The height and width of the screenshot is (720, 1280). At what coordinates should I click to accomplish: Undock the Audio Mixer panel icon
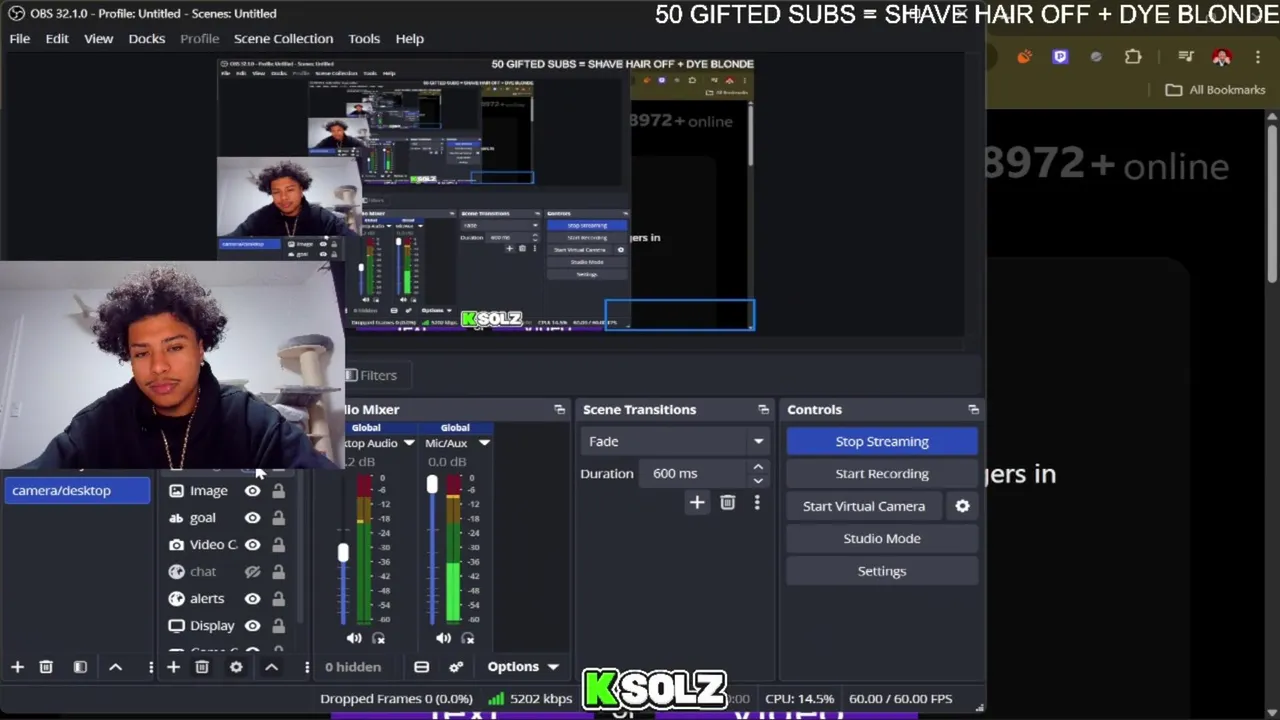(x=559, y=410)
